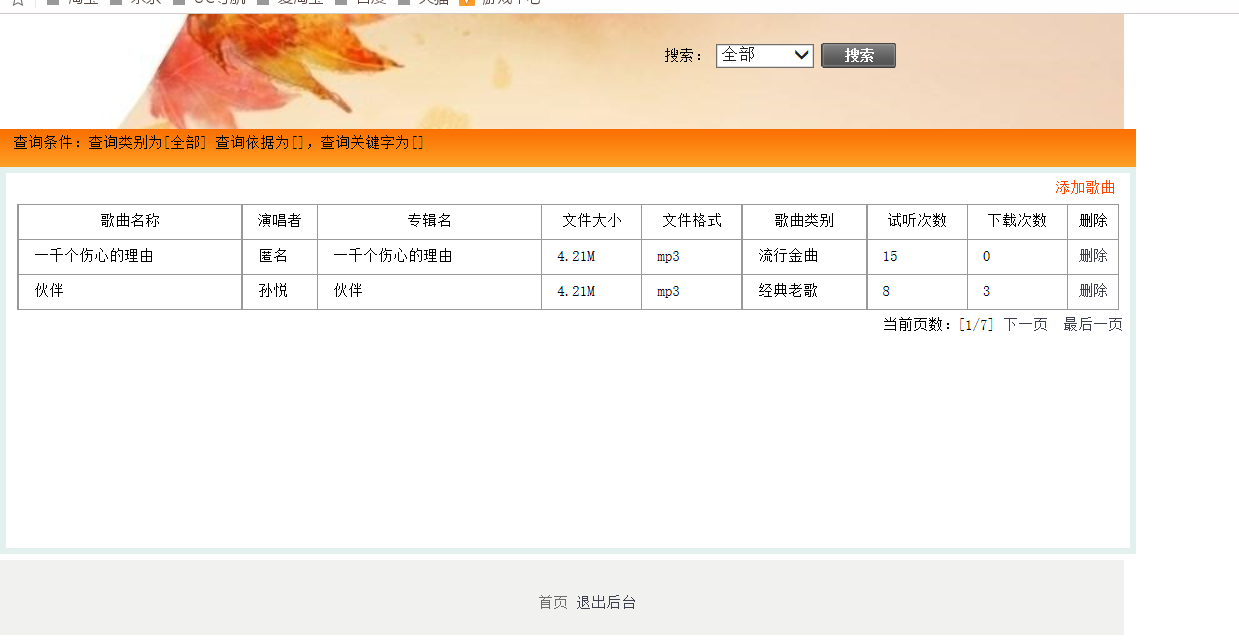The height and width of the screenshot is (644, 1239).
Task: Click listen count 15
Action: (x=890, y=257)
